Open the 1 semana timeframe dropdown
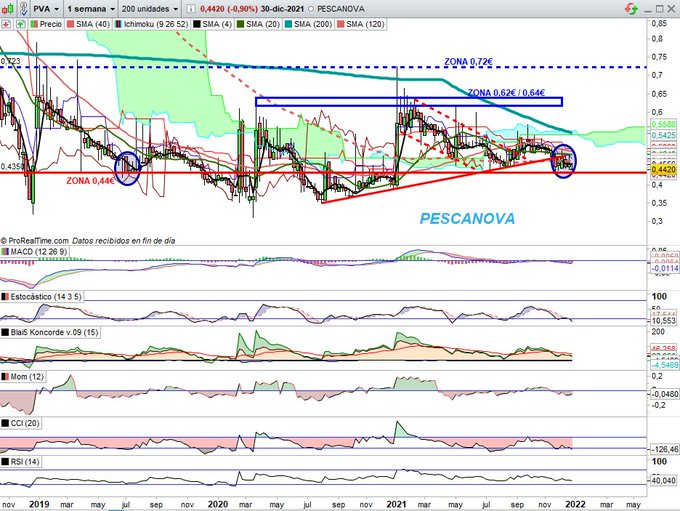This screenshot has width=680, height=511. point(91,9)
